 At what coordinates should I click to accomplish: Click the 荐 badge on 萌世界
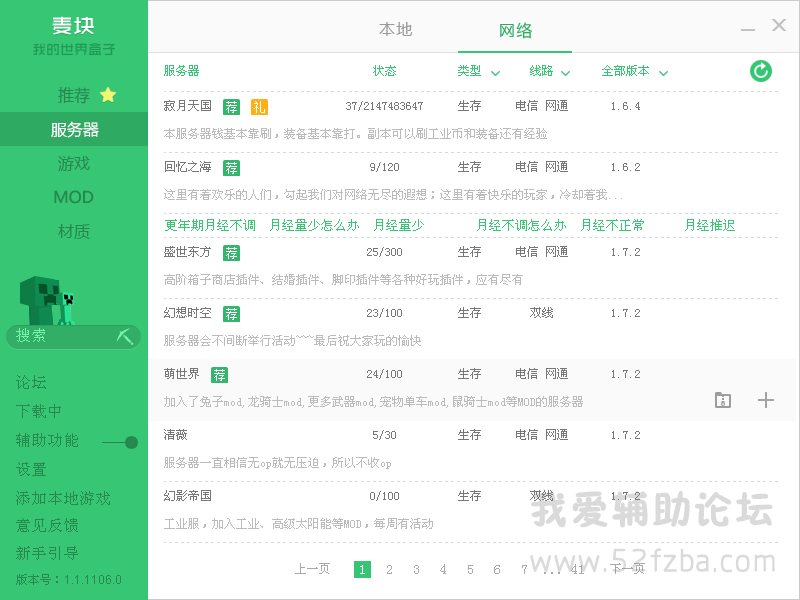(219, 375)
